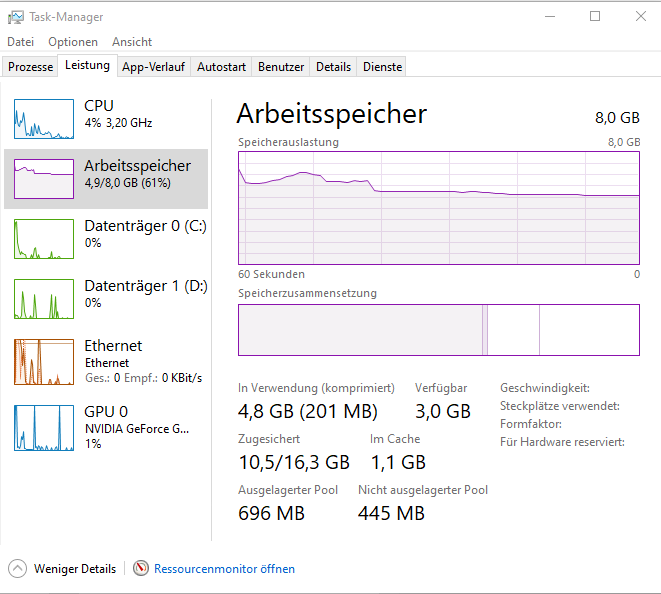
Task: Go to the Autostart tab
Action: pyautogui.click(x=221, y=67)
